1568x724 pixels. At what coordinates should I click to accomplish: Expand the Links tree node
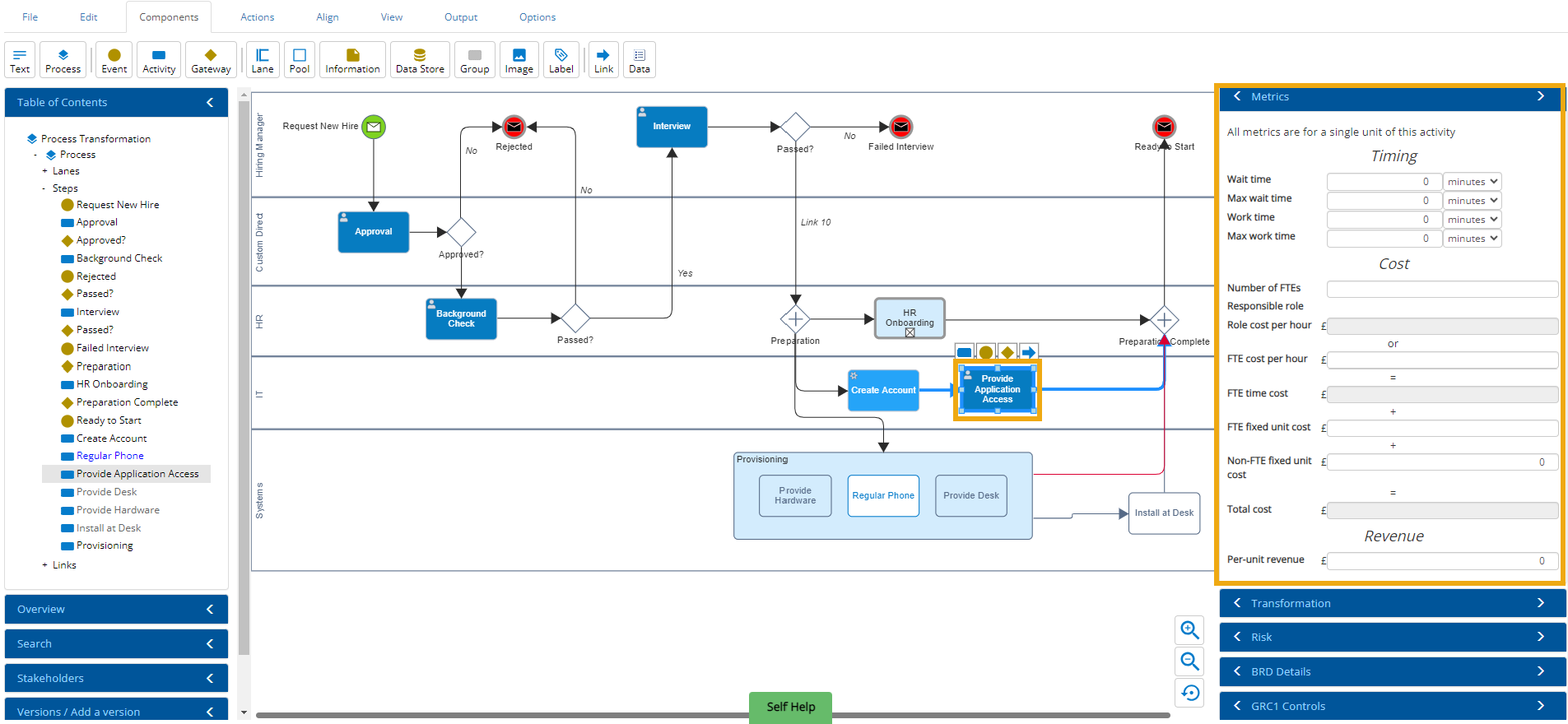tap(44, 565)
